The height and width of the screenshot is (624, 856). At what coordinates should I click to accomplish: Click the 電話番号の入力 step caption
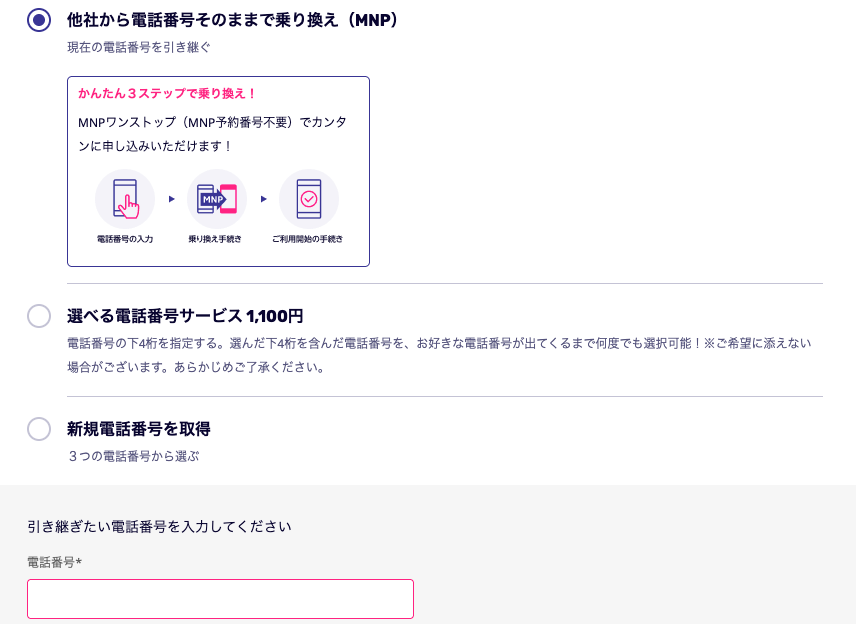[125, 239]
